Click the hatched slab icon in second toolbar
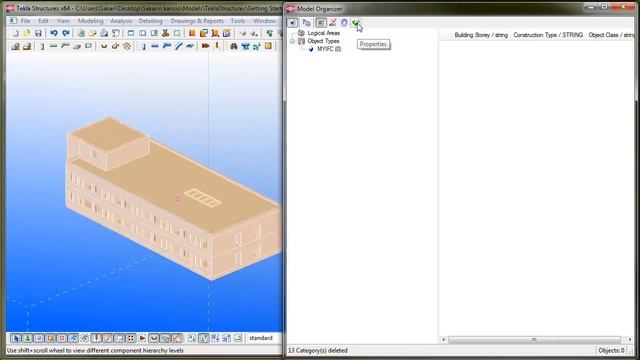The width and height of the screenshot is (640, 360). pyautogui.click(x=127, y=47)
